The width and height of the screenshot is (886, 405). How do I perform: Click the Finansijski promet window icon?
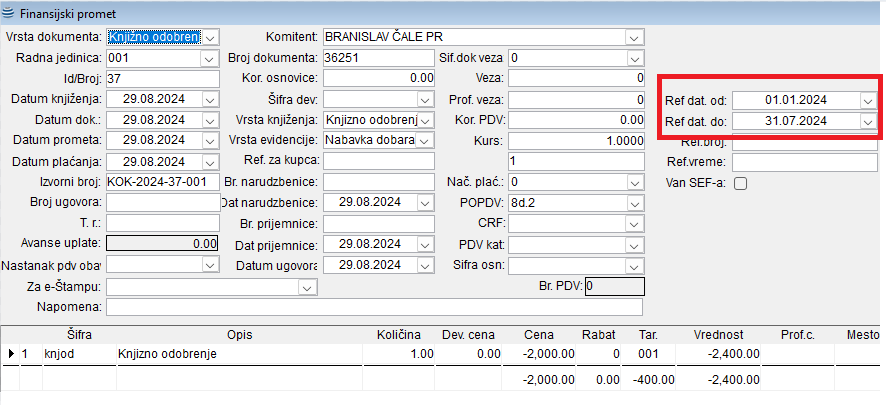point(10,14)
